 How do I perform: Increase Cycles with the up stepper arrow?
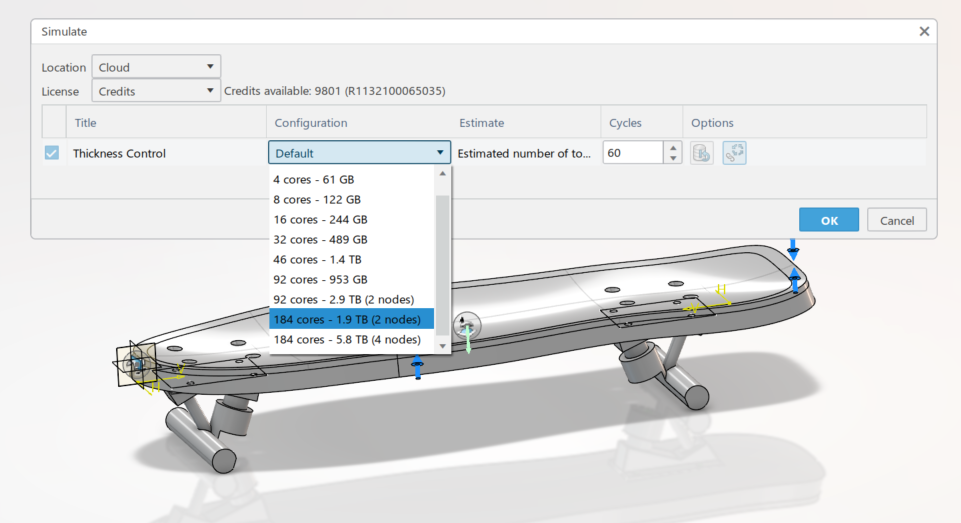point(673,148)
